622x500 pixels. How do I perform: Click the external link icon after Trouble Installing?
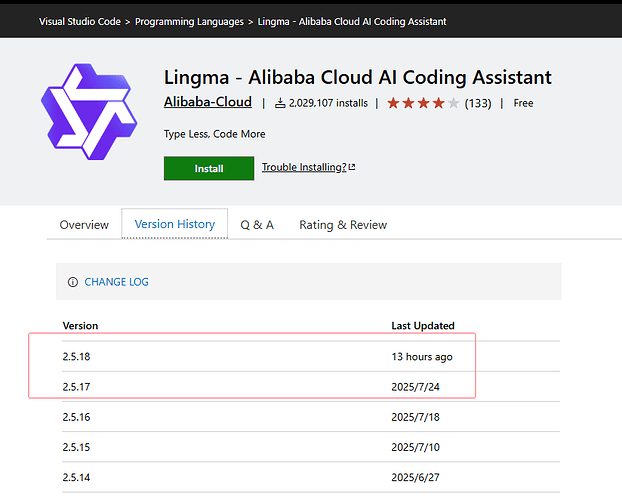pyautogui.click(x=352, y=167)
